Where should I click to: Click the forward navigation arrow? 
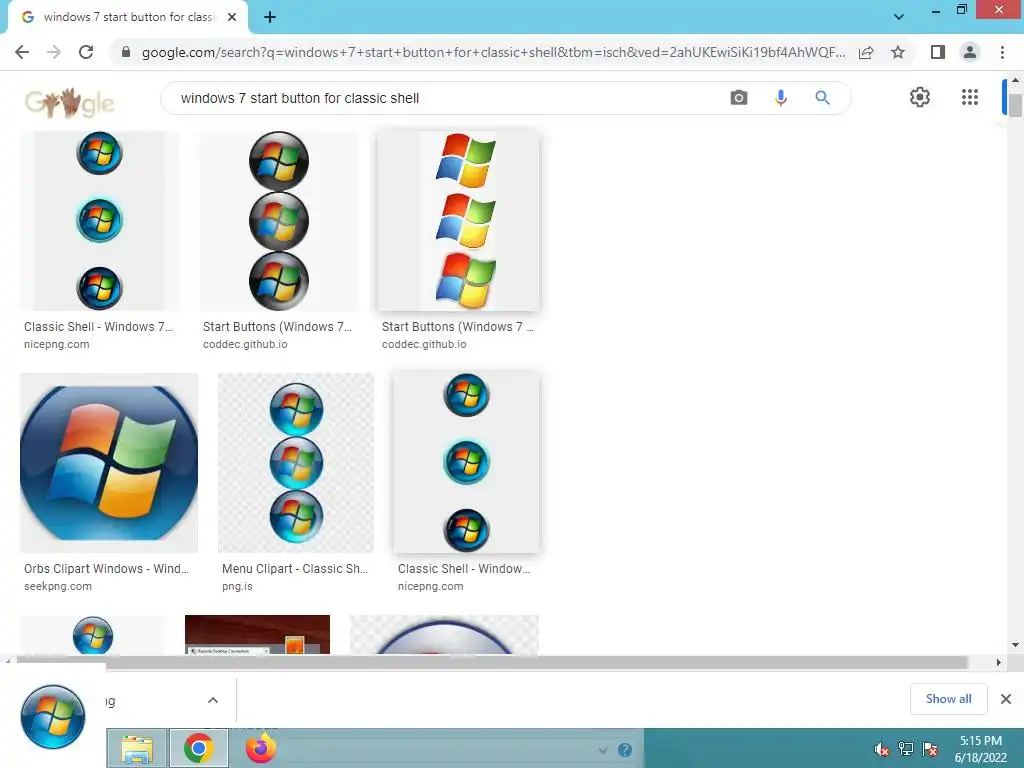point(54,52)
